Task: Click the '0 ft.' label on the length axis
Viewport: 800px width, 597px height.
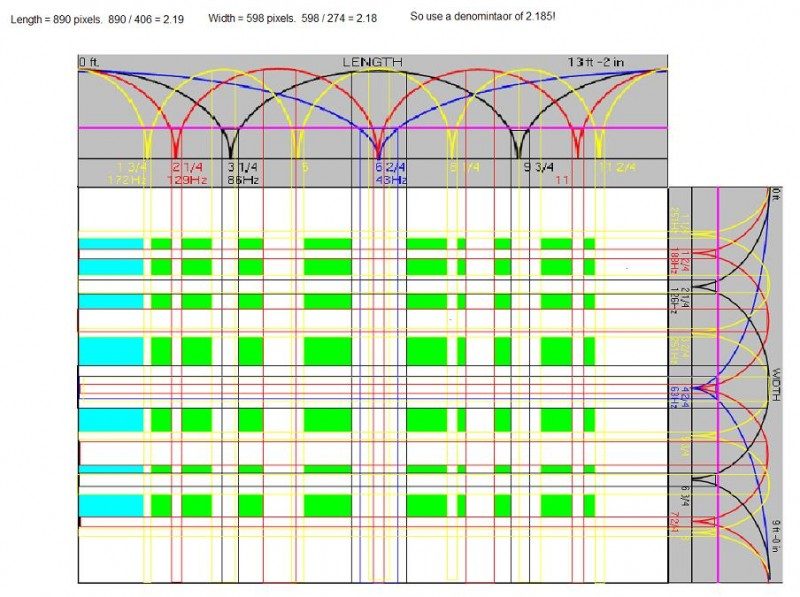Action: pyautogui.click(x=89, y=62)
